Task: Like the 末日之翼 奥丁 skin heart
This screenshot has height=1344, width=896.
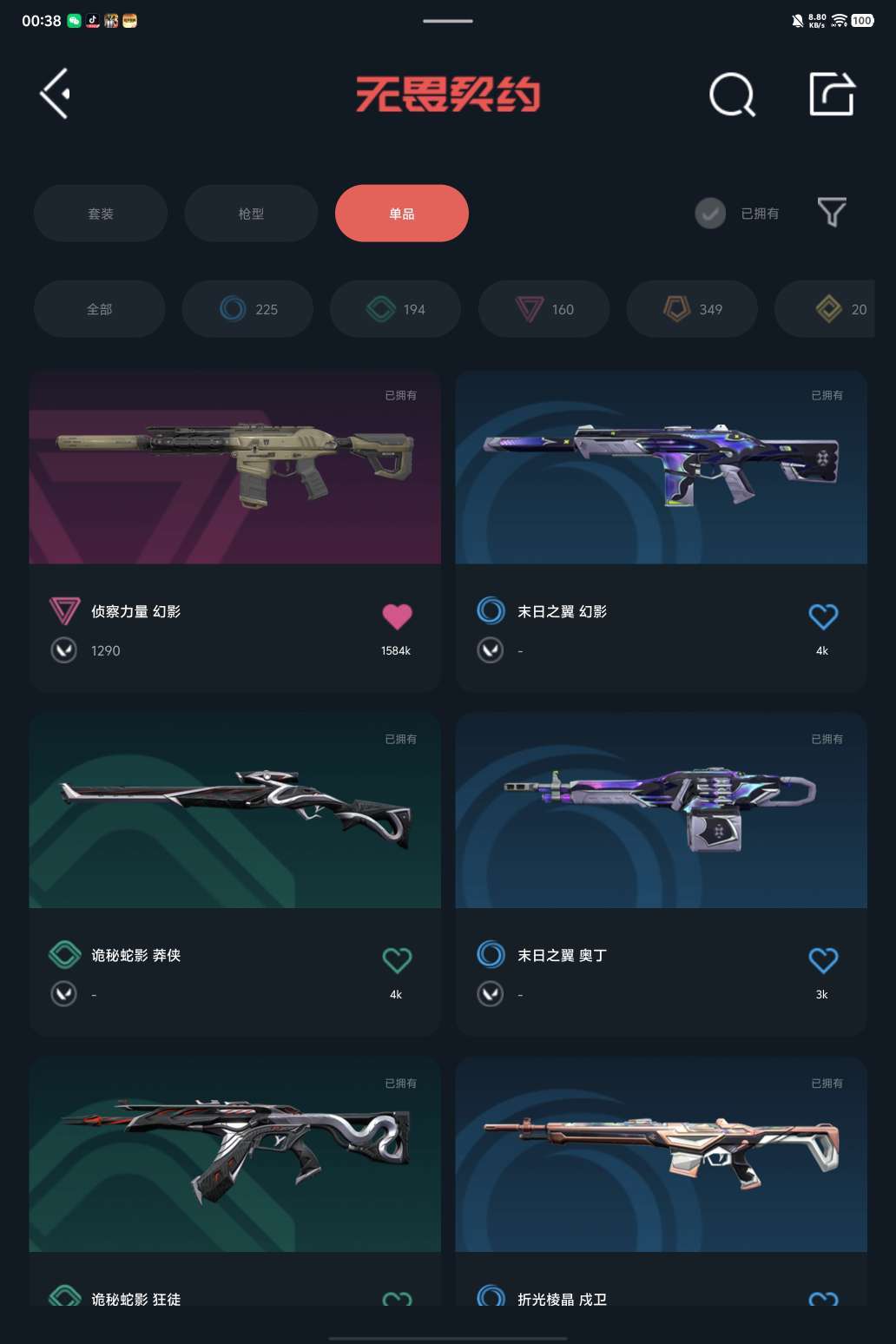Action: [823, 960]
